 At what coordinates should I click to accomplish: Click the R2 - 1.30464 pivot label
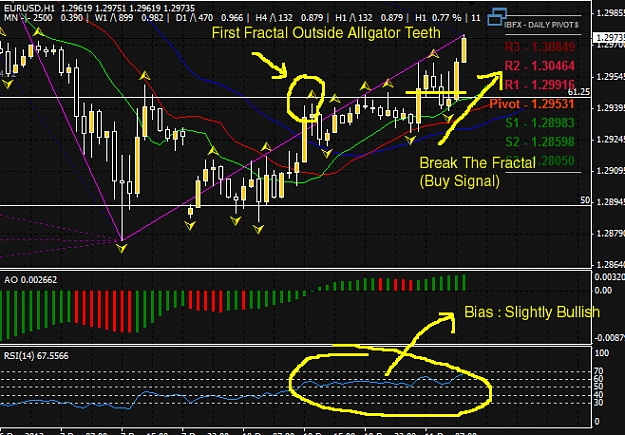point(540,66)
